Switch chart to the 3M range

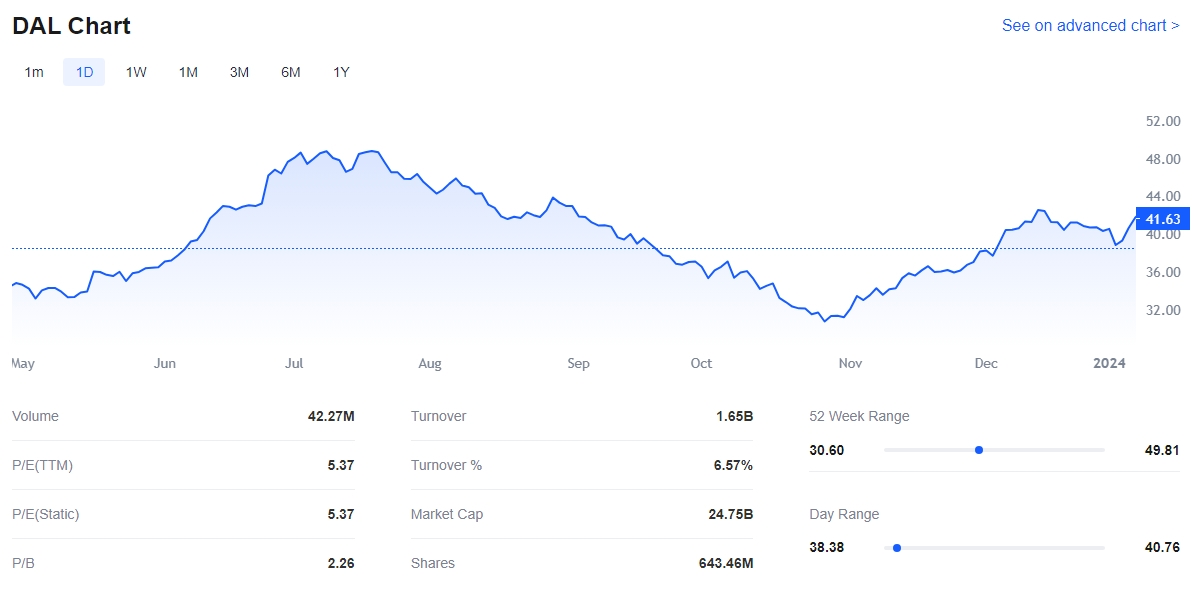[239, 72]
